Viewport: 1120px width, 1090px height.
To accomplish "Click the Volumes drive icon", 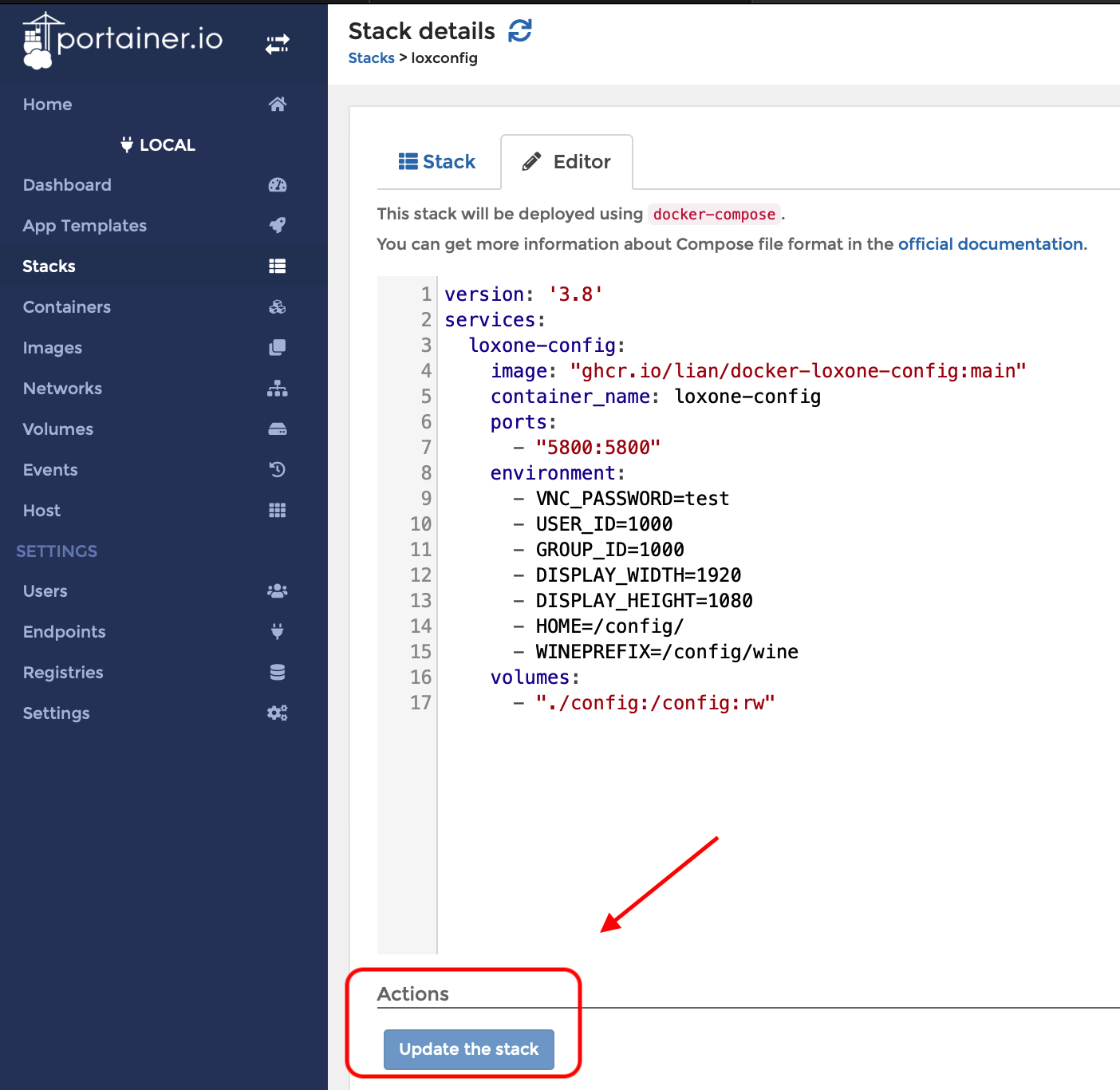I will 277,429.
